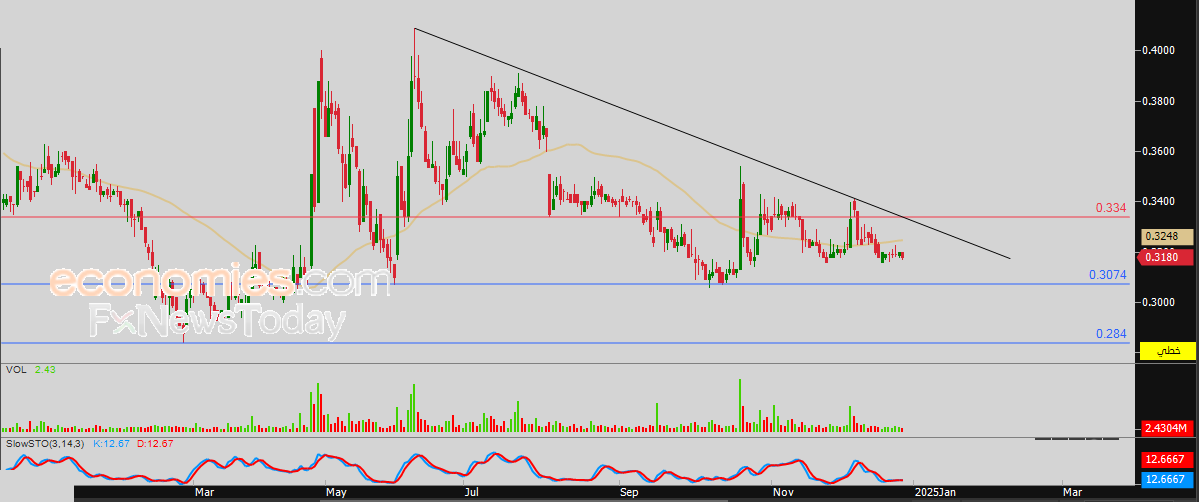Select the red horizontal resistance line
Viewport: 1199px width, 502px height.
[x=564, y=217]
